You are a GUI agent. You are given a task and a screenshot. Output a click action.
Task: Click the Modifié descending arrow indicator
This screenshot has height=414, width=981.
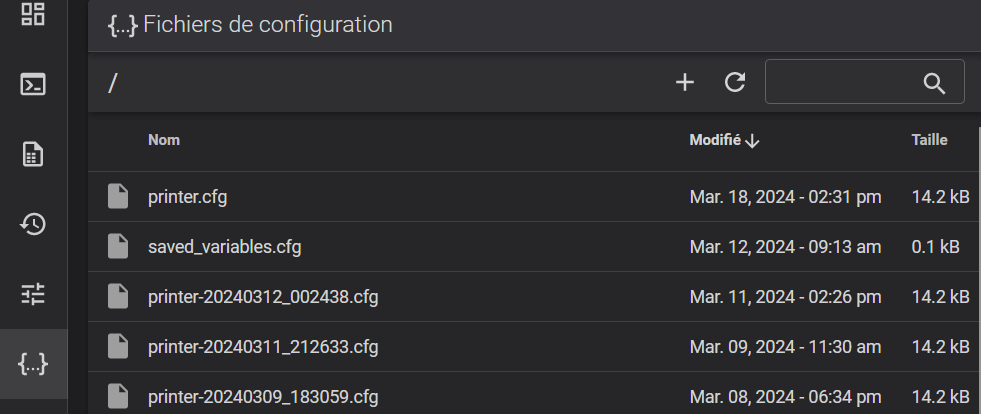(752, 141)
